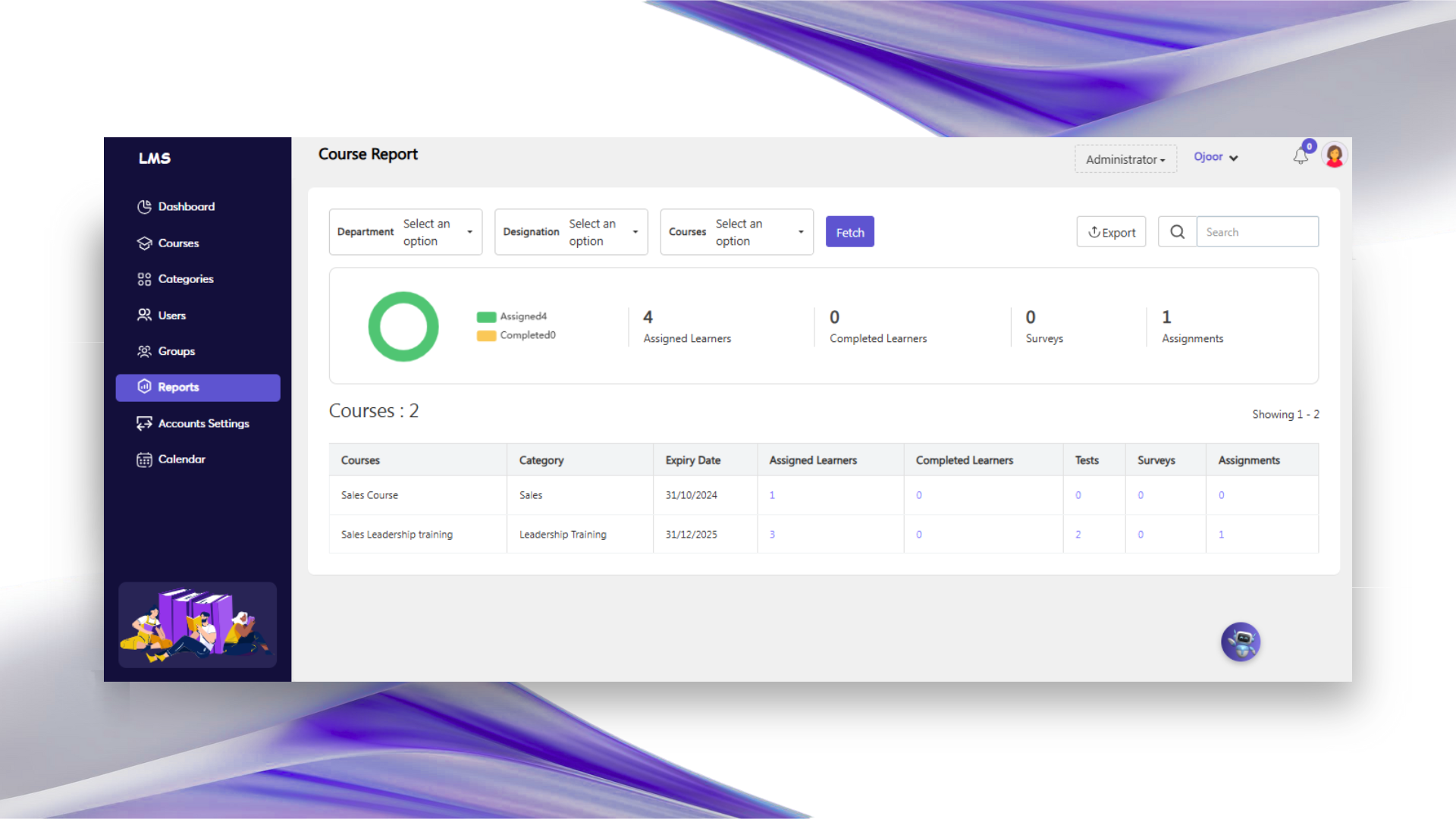1456x819 pixels.
Task: Click the Dashboard pie-chart icon in sidebar
Action: click(144, 206)
